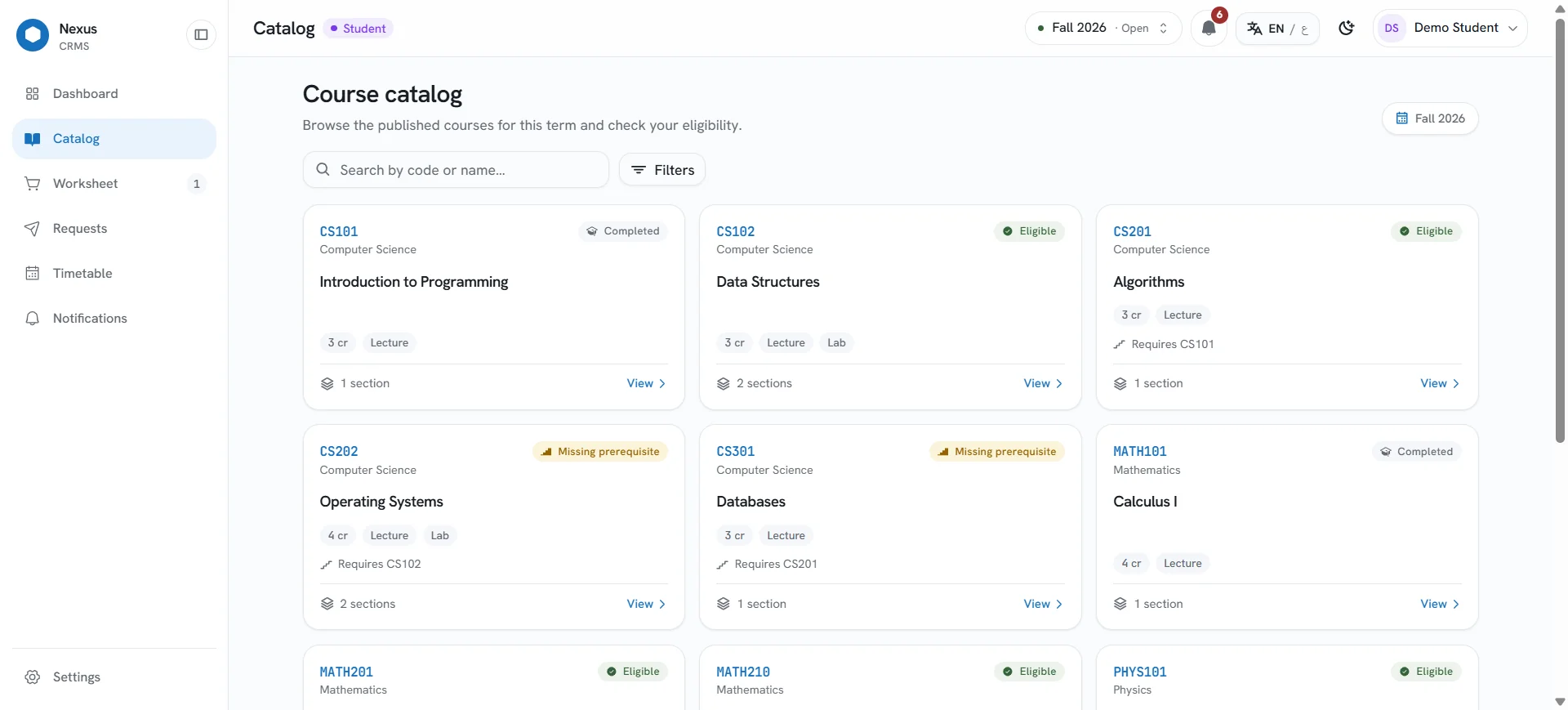This screenshot has width=1568, height=710.
Task: Click the magnifier icon in the search box
Action: click(x=323, y=169)
